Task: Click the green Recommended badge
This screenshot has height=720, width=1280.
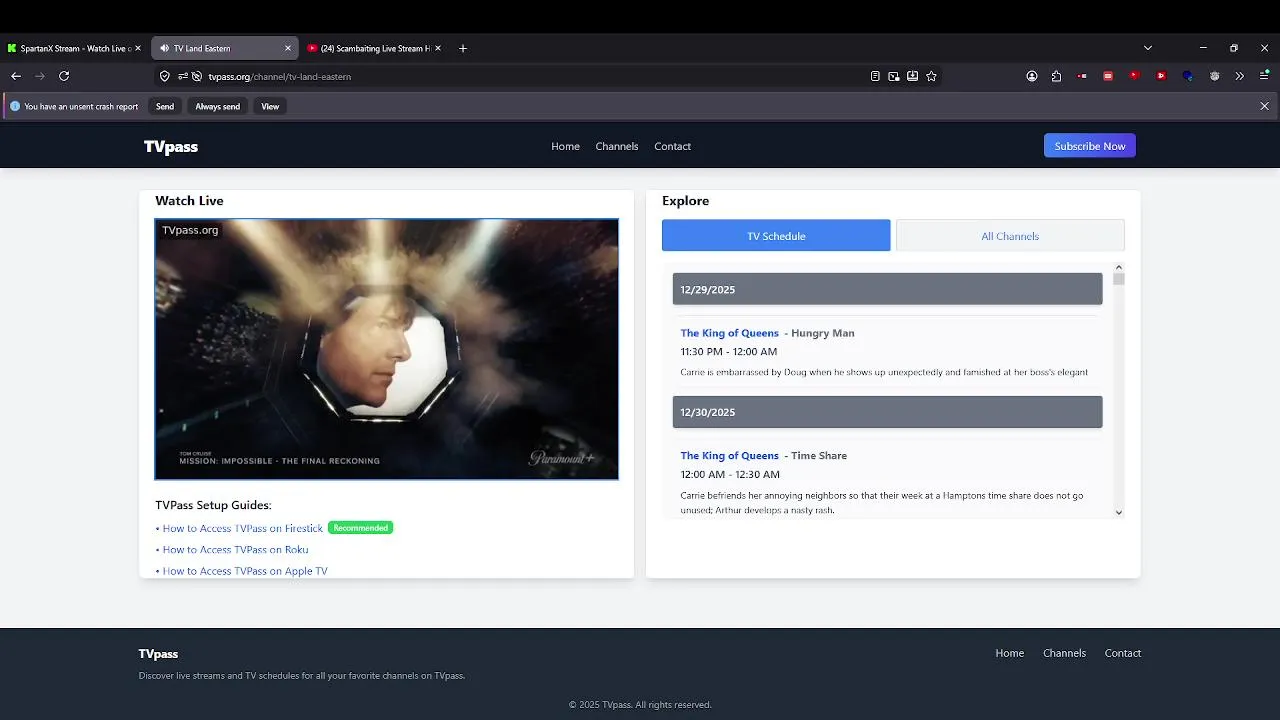Action: (x=361, y=528)
